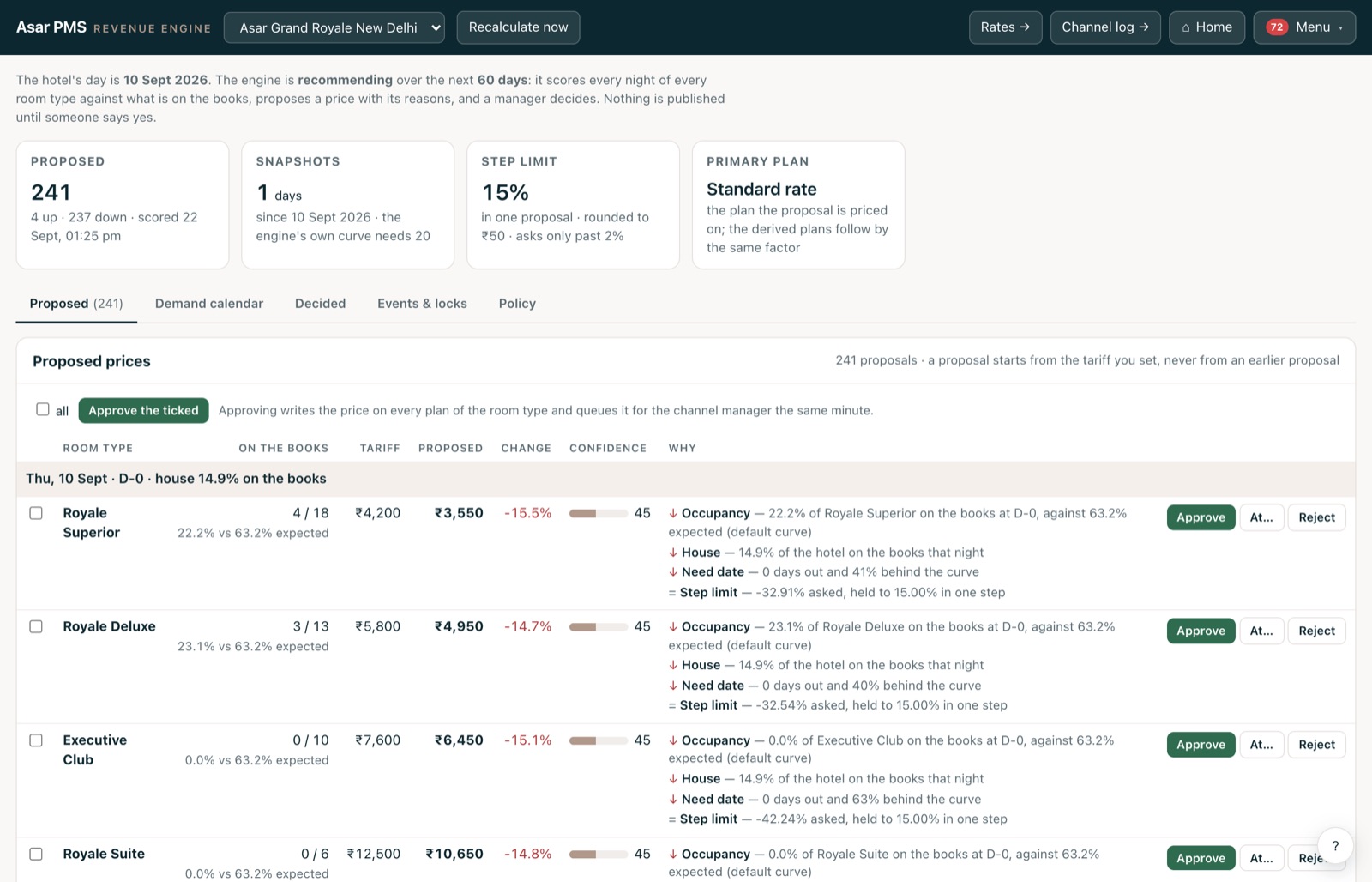Switch to the Demand calendar tab
The height and width of the screenshot is (882, 1372).
[209, 304]
